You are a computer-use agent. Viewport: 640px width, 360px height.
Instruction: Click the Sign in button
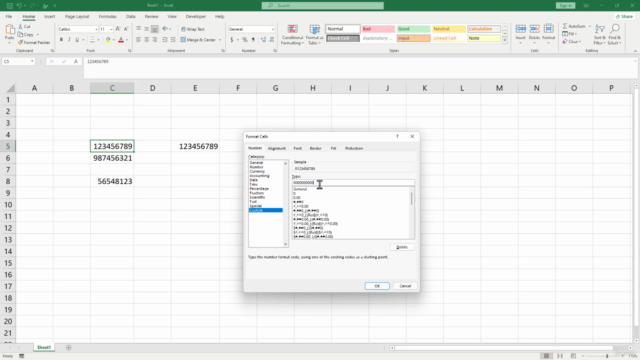tap(566, 6)
